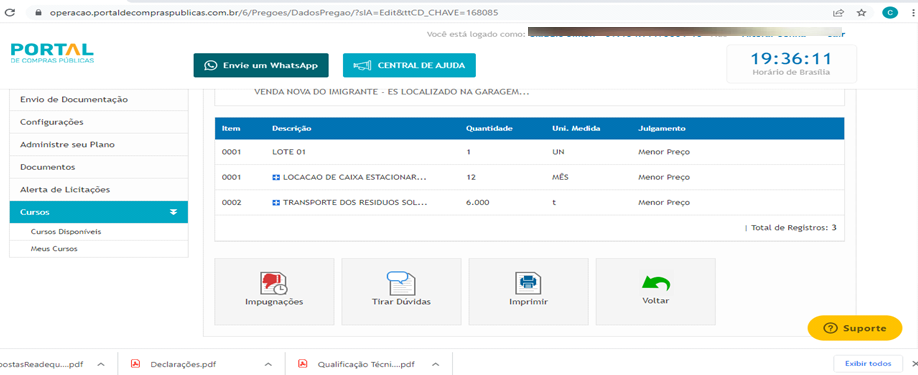Click the LOTE 01 description cell

coord(289,152)
